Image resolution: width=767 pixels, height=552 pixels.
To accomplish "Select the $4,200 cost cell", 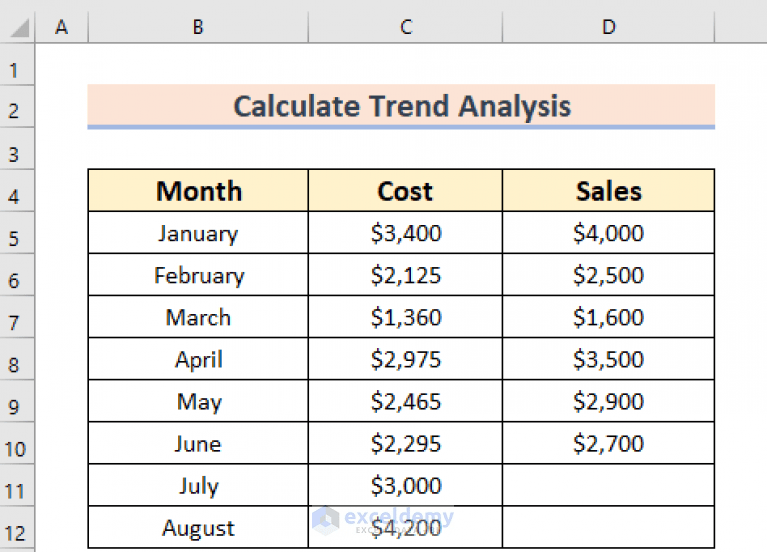I will click(406, 528).
